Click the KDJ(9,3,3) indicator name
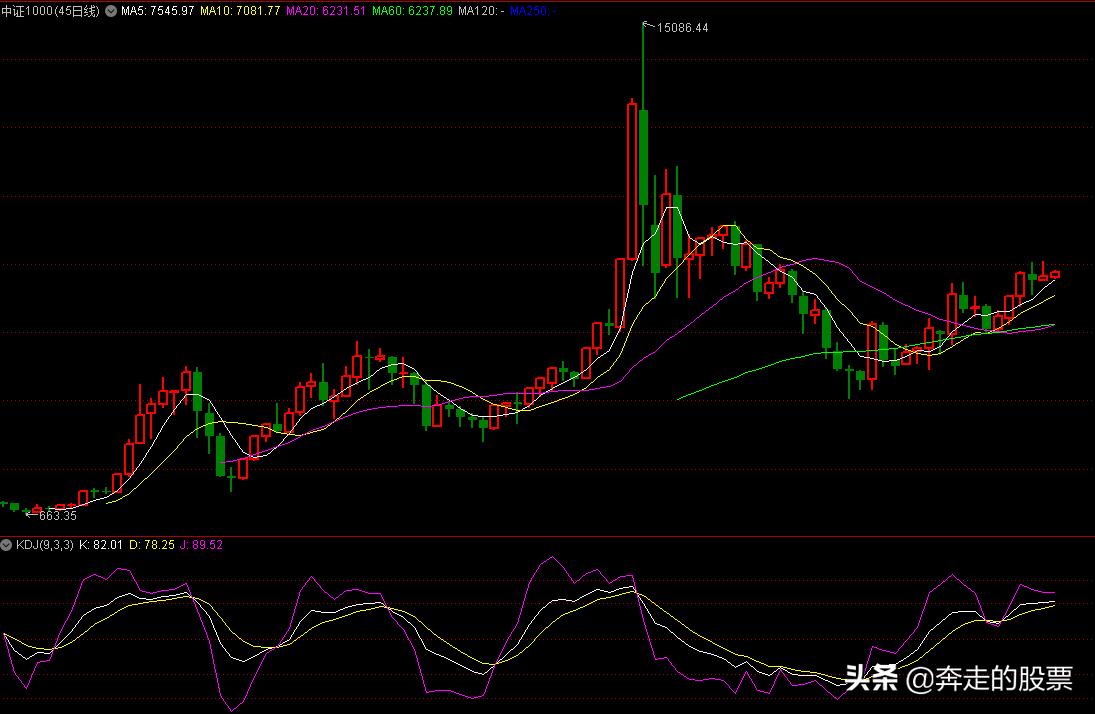This screenshot has height=714, width=1095. click(42, 545)
